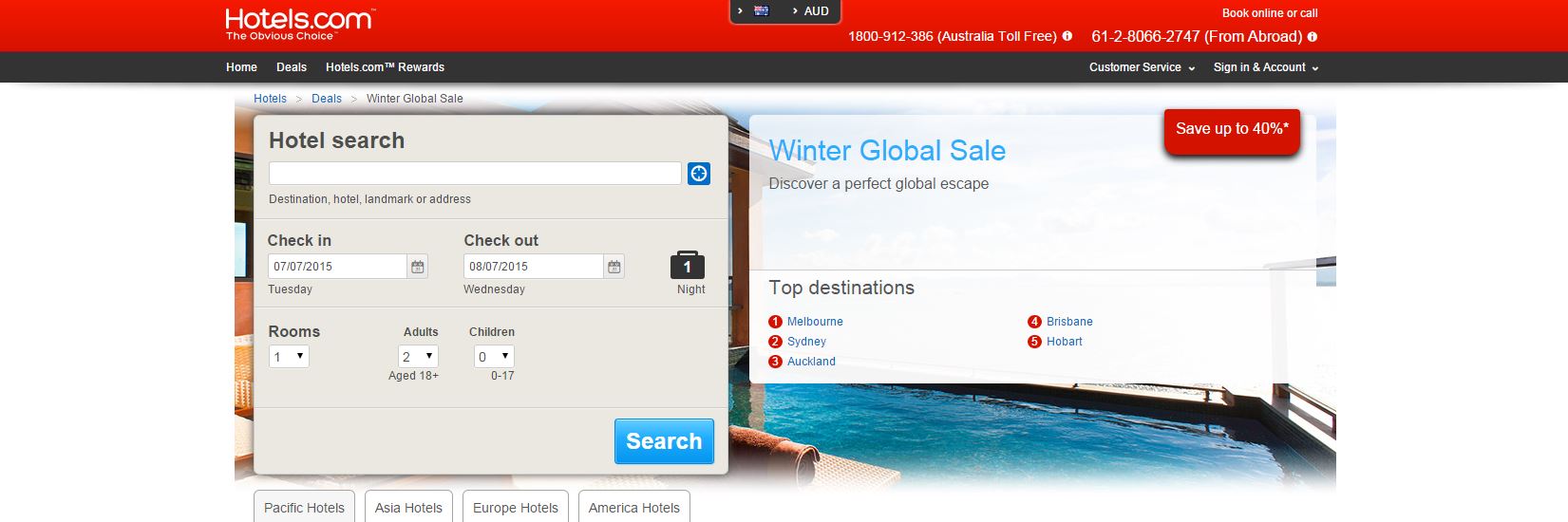
Task: Open the AUD currency selector
Action: click(810, 11)
